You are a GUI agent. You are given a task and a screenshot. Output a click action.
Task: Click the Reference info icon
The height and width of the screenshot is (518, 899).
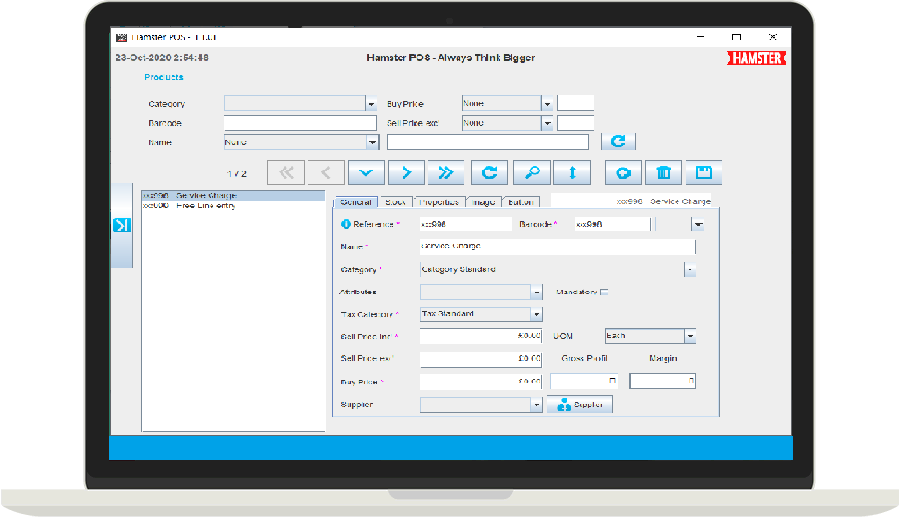pos(345,224)
